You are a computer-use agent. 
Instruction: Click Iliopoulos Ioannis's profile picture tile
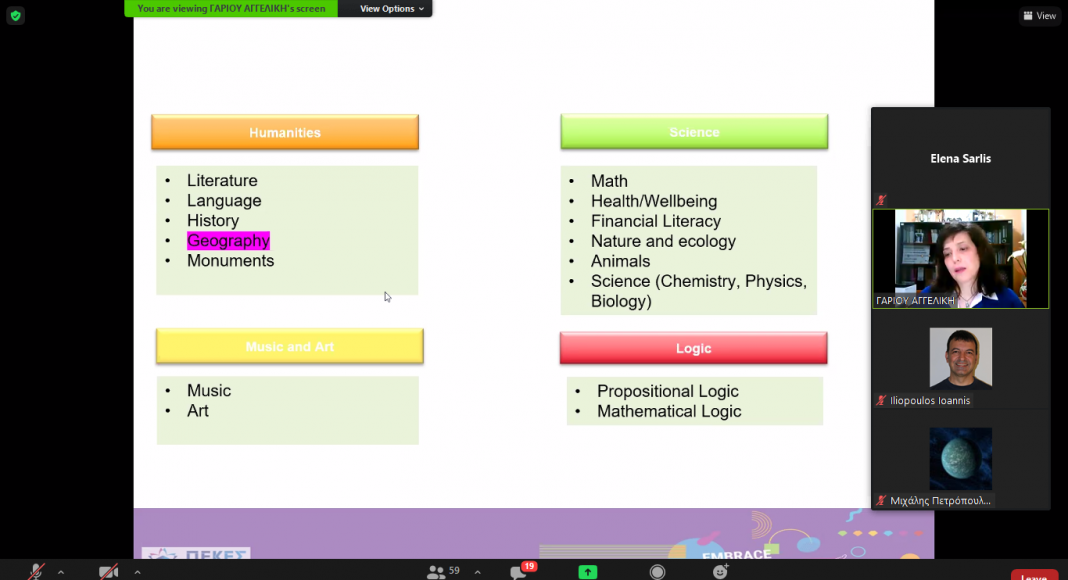960,357
